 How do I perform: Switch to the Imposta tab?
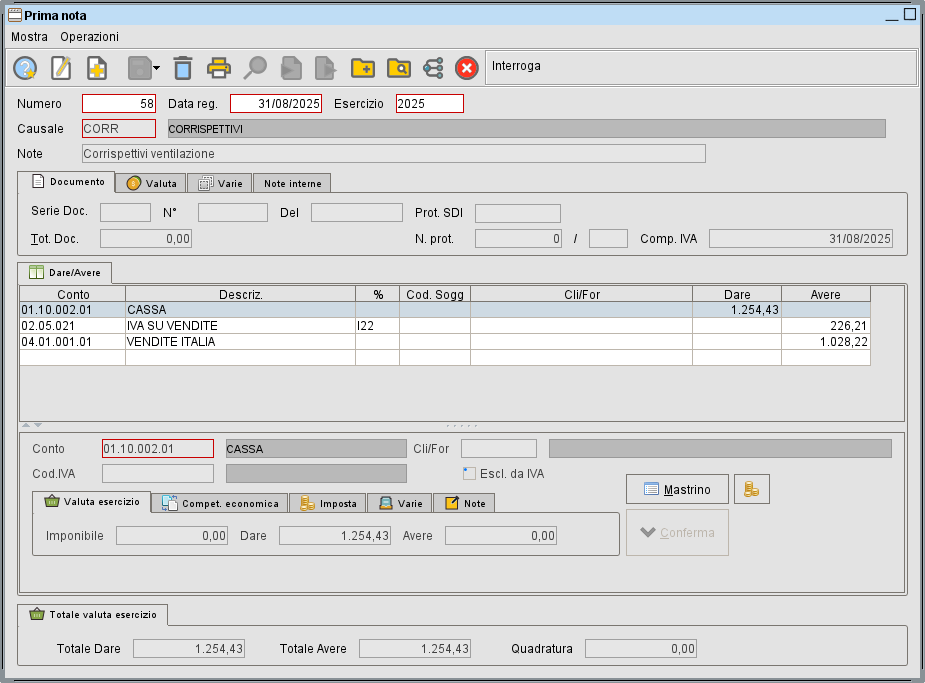tap(327, 503)
